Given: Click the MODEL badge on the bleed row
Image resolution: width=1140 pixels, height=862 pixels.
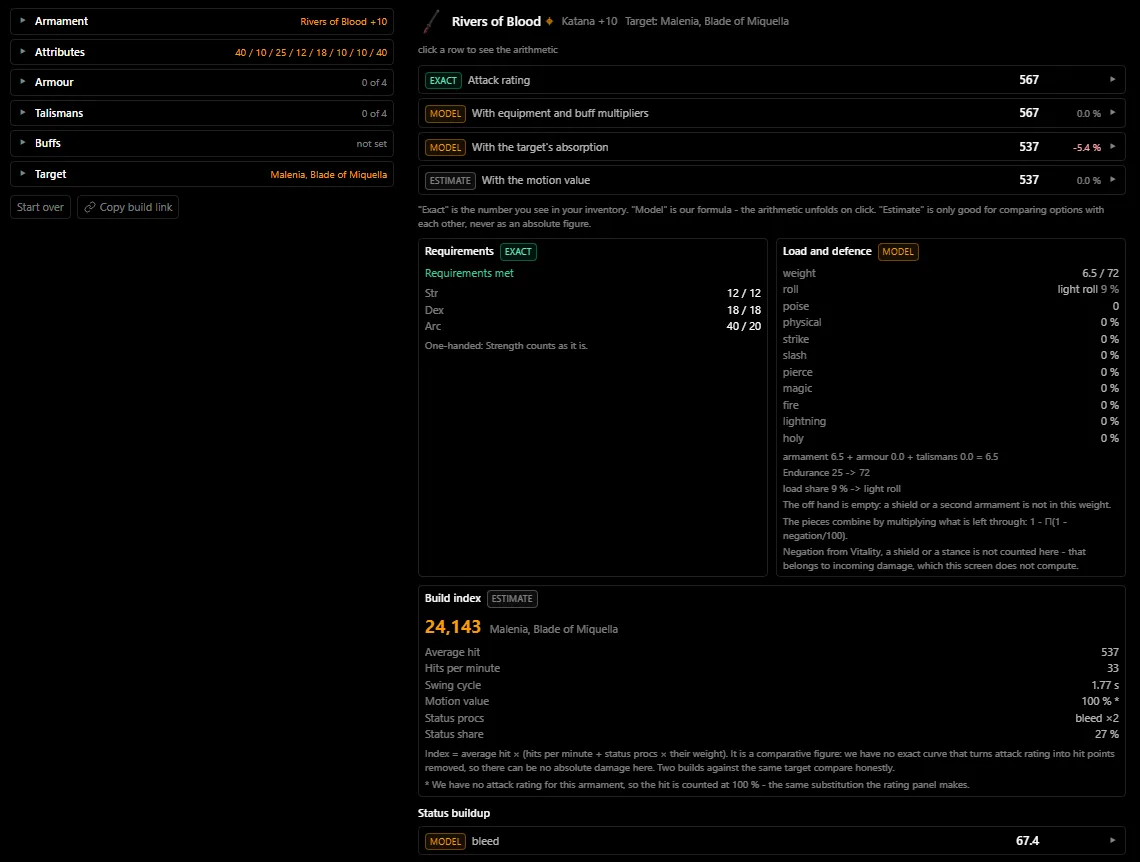Looking at the screenshot, I should tap(445, 841).
